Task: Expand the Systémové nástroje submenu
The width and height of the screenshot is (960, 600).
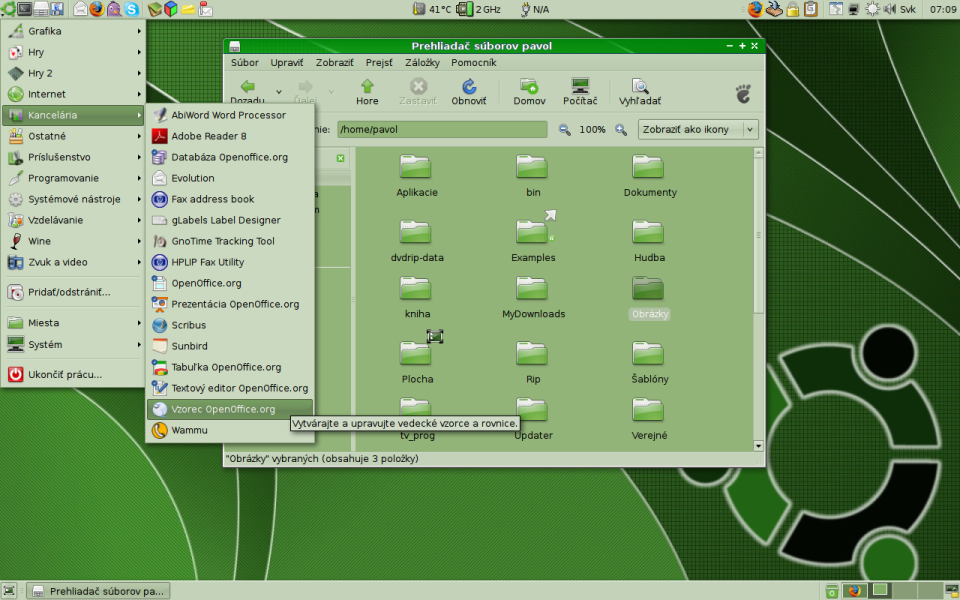Action: pyautogui.click(x=73, y=199)
